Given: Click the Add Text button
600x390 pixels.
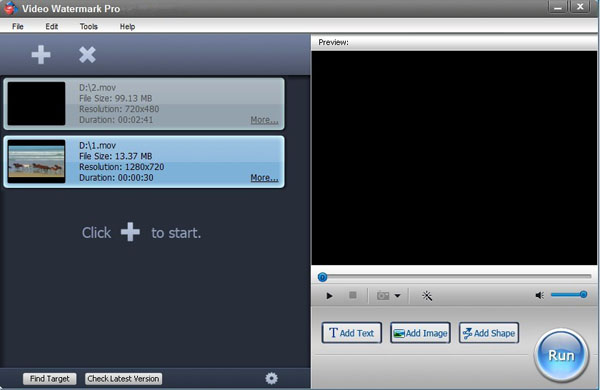Looking at the screenshot, I should click(352, 333).
